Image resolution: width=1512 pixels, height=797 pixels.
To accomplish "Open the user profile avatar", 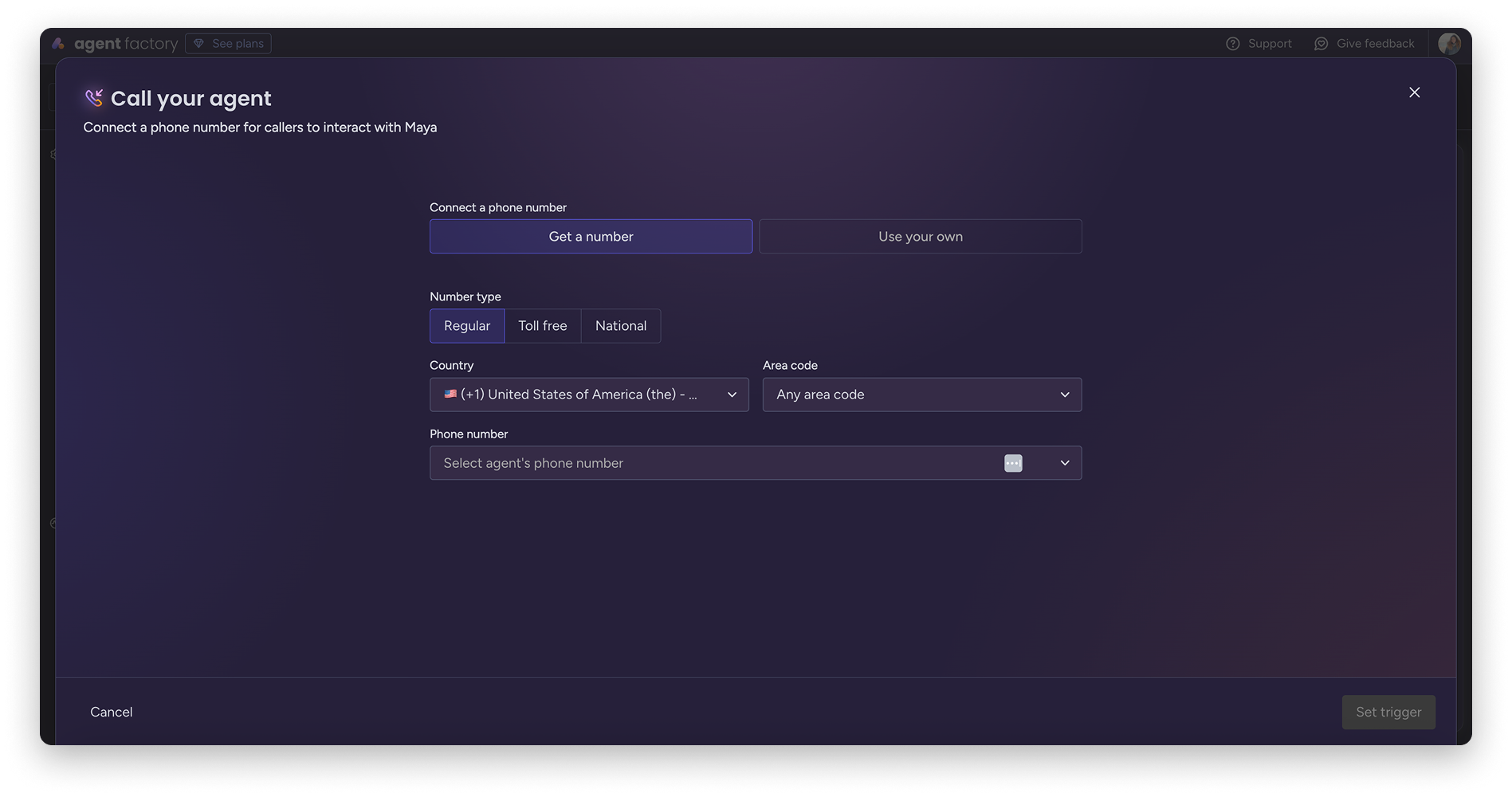I will [1449, 43].
